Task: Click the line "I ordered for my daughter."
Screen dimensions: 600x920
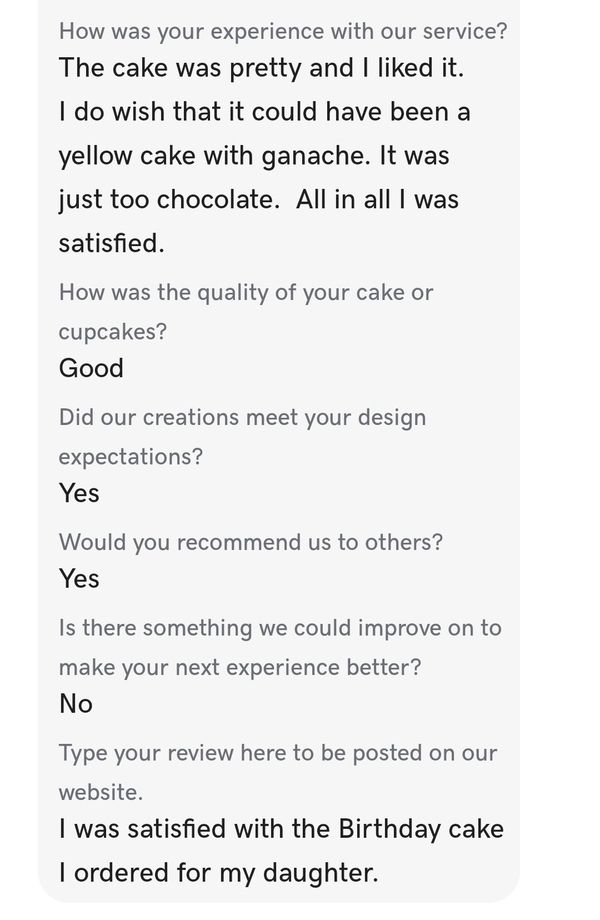Action: click(x=218, y=872)
